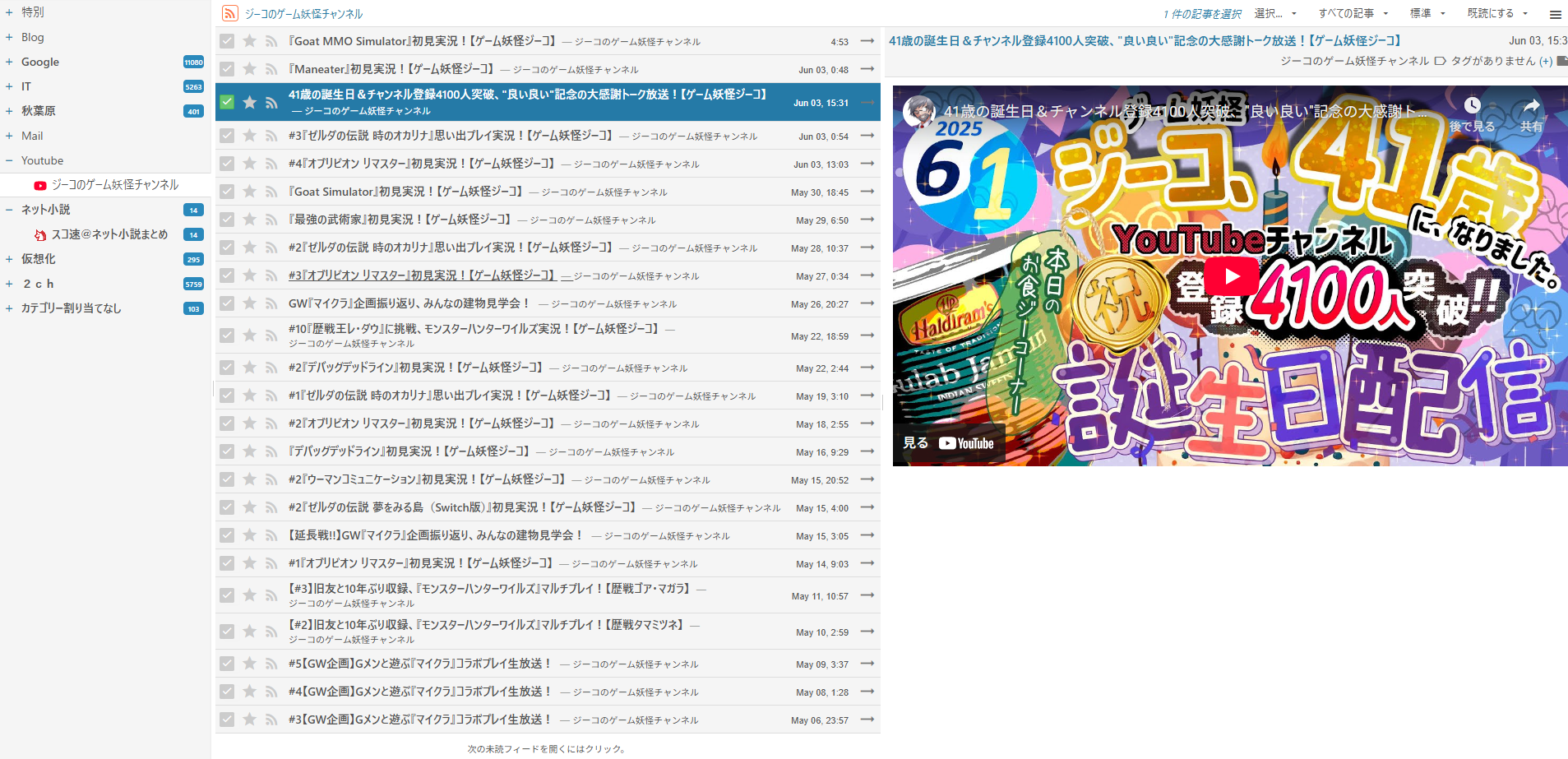Play the embedded YouTube video
The image size is (1568, 759).
tap(1230, 276)
